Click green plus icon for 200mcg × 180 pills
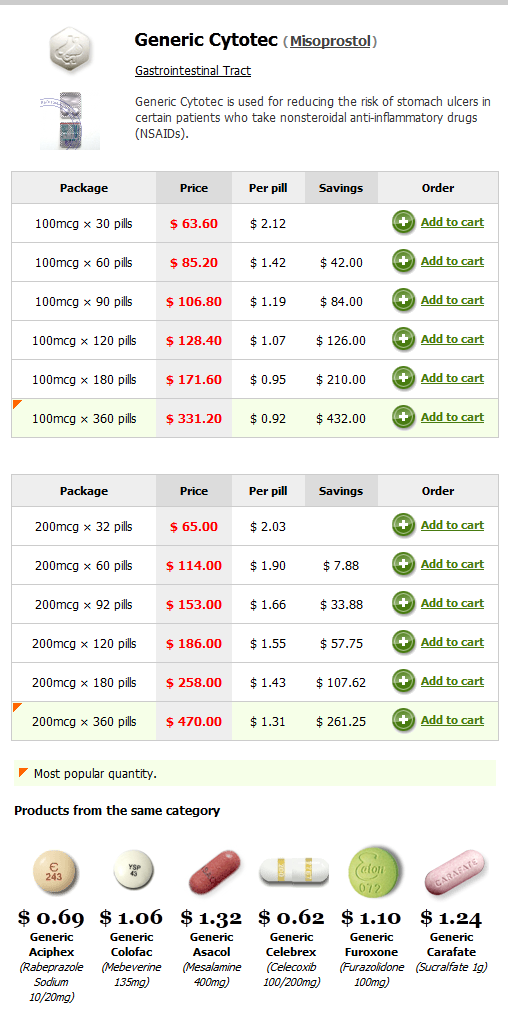Viewport: 508px width, 1013px height. point(403,682)
